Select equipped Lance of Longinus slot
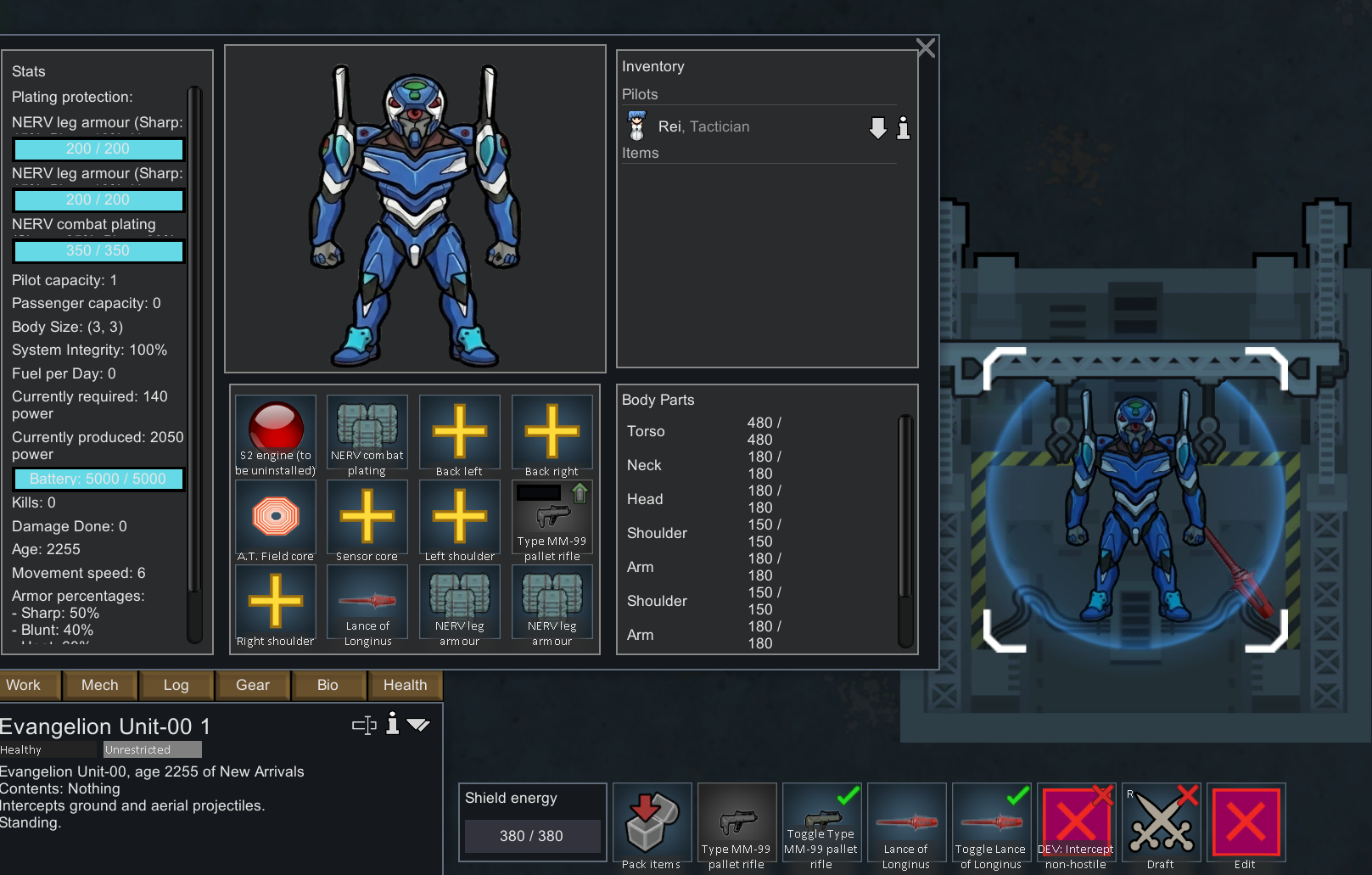The height and width of the screenshot is (875, 1372). click(x=367, y=605)
